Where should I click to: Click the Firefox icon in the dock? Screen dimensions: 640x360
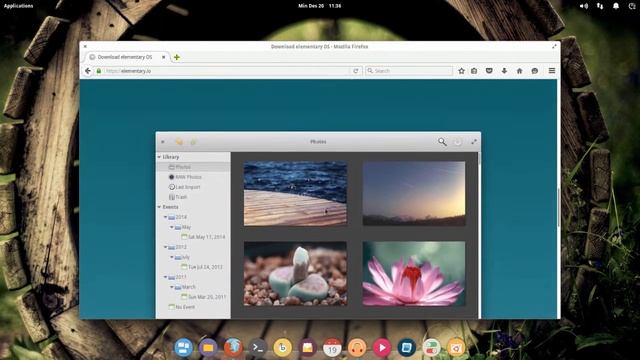[233, 348]
